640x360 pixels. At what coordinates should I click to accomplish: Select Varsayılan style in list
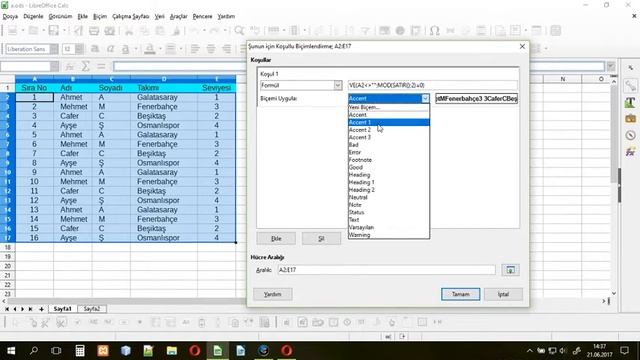tap(389, 227)
